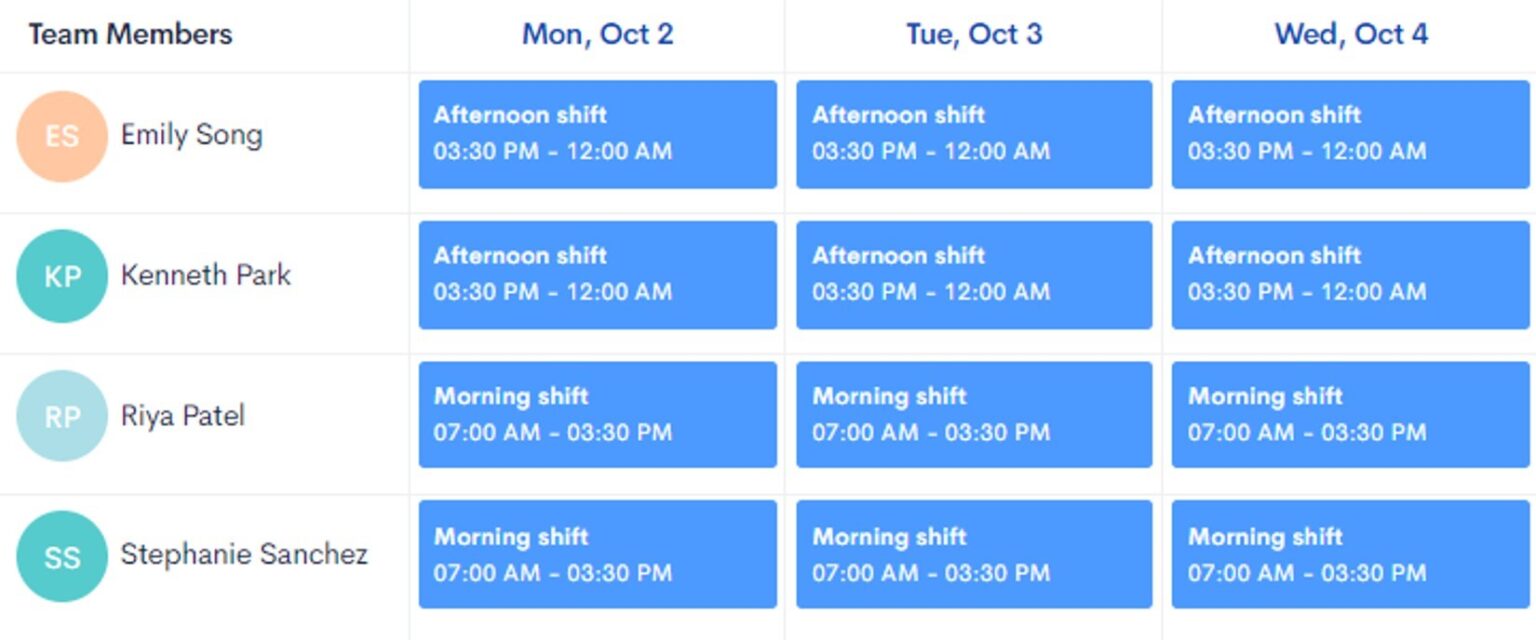The height and width of the screenshot is (640, 1536).
Task: Open the Mon, Oct 2 column header
Action: tap(597, 33)
